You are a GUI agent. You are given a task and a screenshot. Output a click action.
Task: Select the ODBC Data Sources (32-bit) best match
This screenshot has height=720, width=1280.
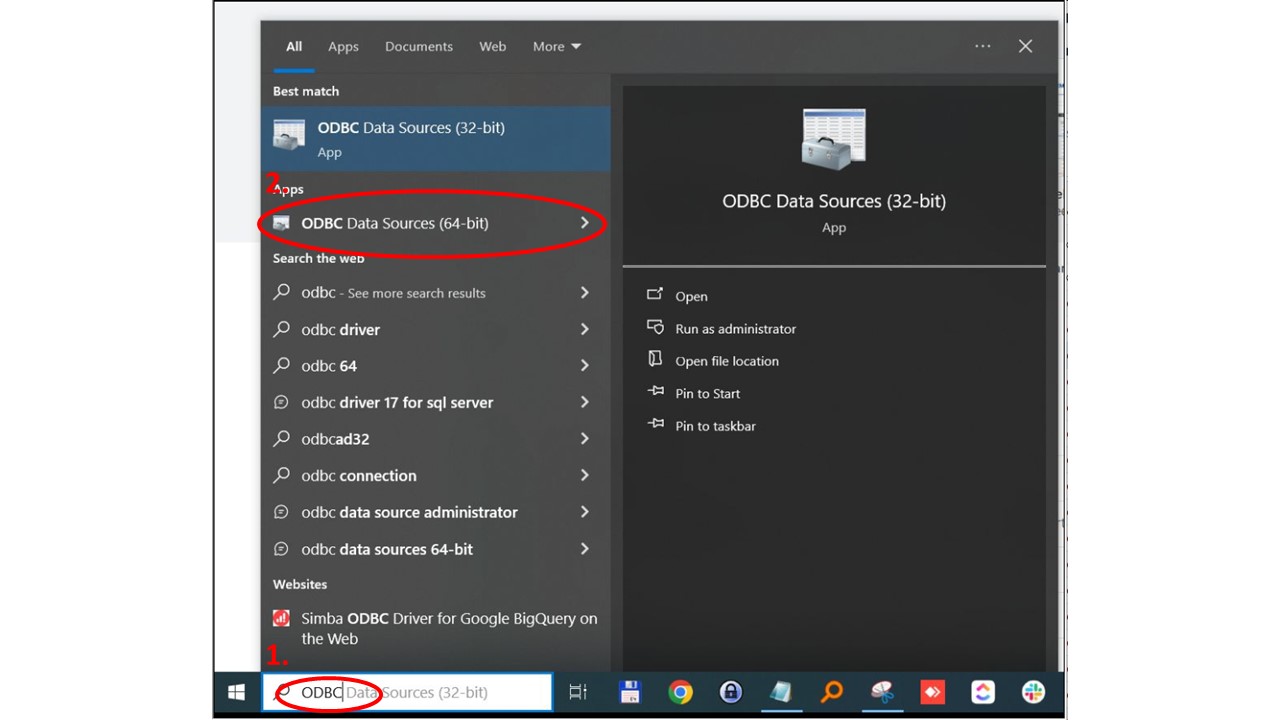(410, 138)
